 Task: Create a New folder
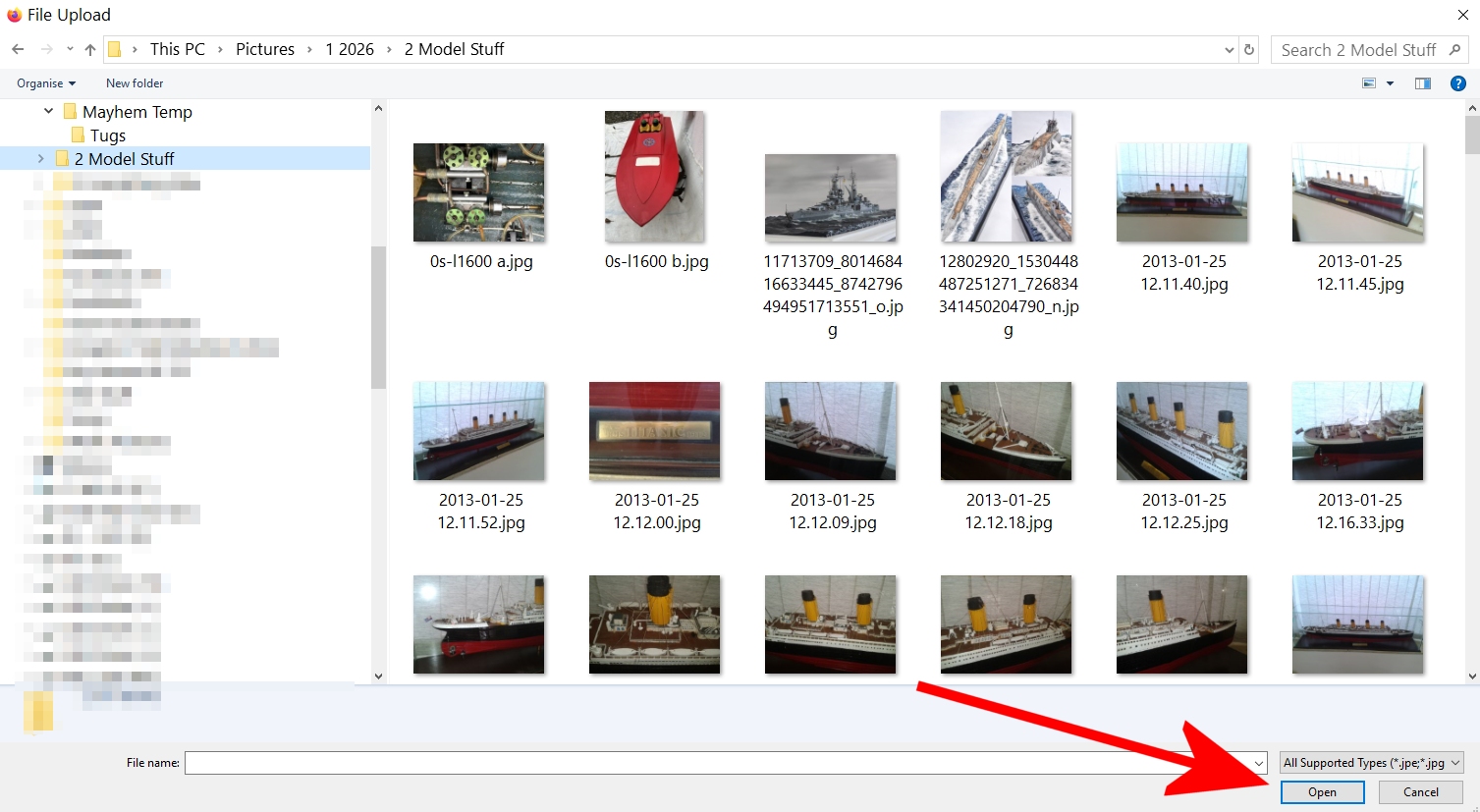[135, 83]
